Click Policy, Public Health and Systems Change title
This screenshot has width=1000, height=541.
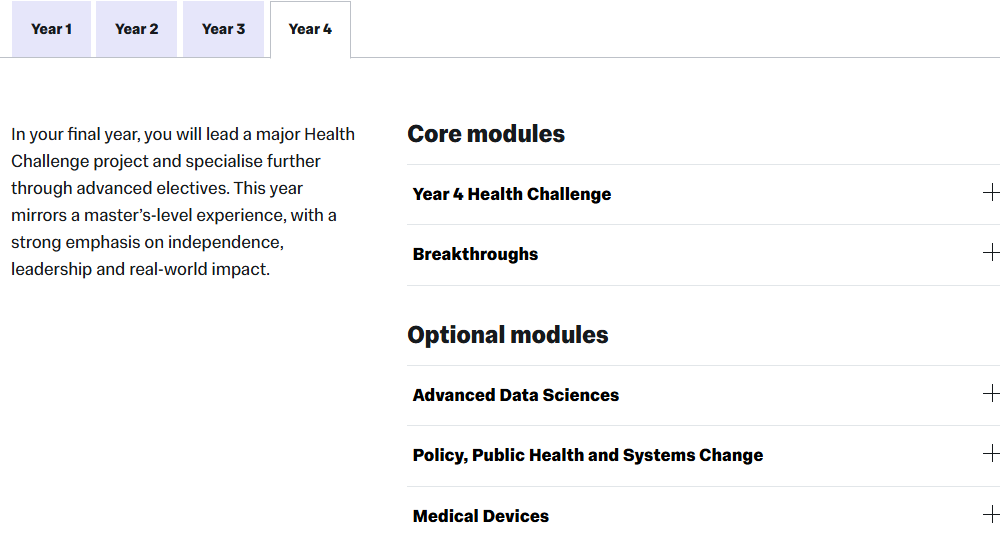[587, 455]
